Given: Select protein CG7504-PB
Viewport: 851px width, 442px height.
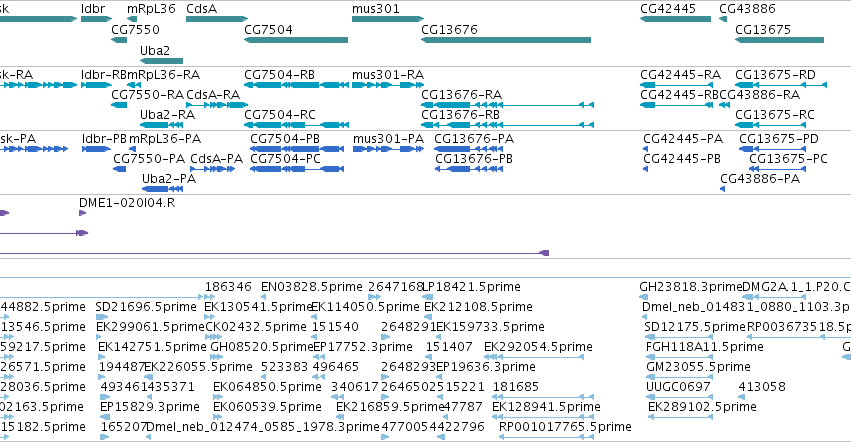Looking at the screenshot, I should point(297,149).
